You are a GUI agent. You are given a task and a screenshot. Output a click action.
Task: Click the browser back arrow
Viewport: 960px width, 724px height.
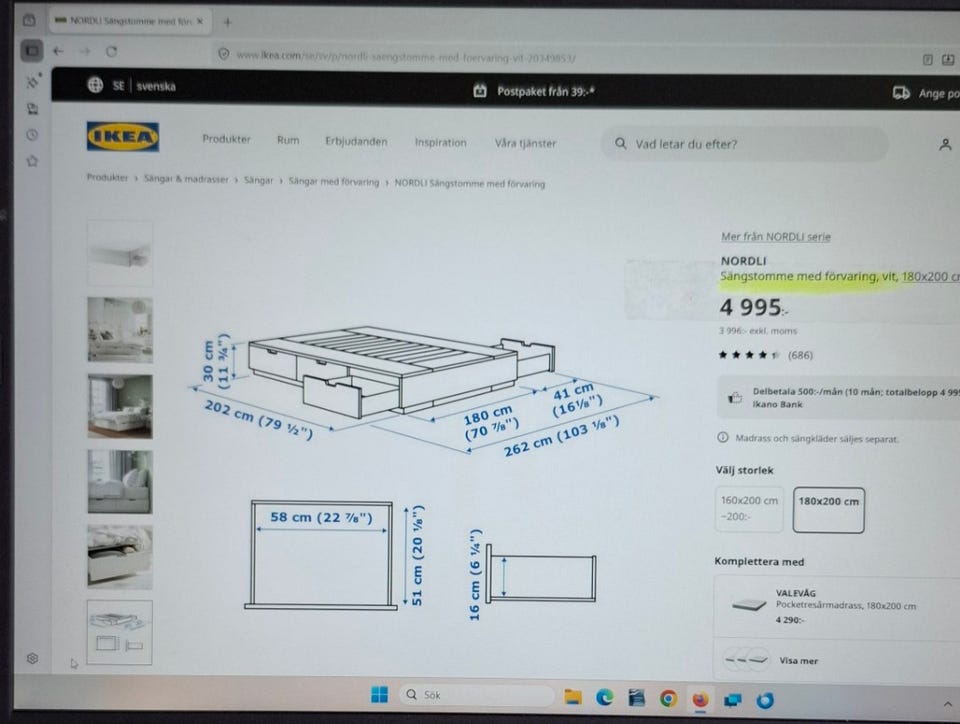58,51
